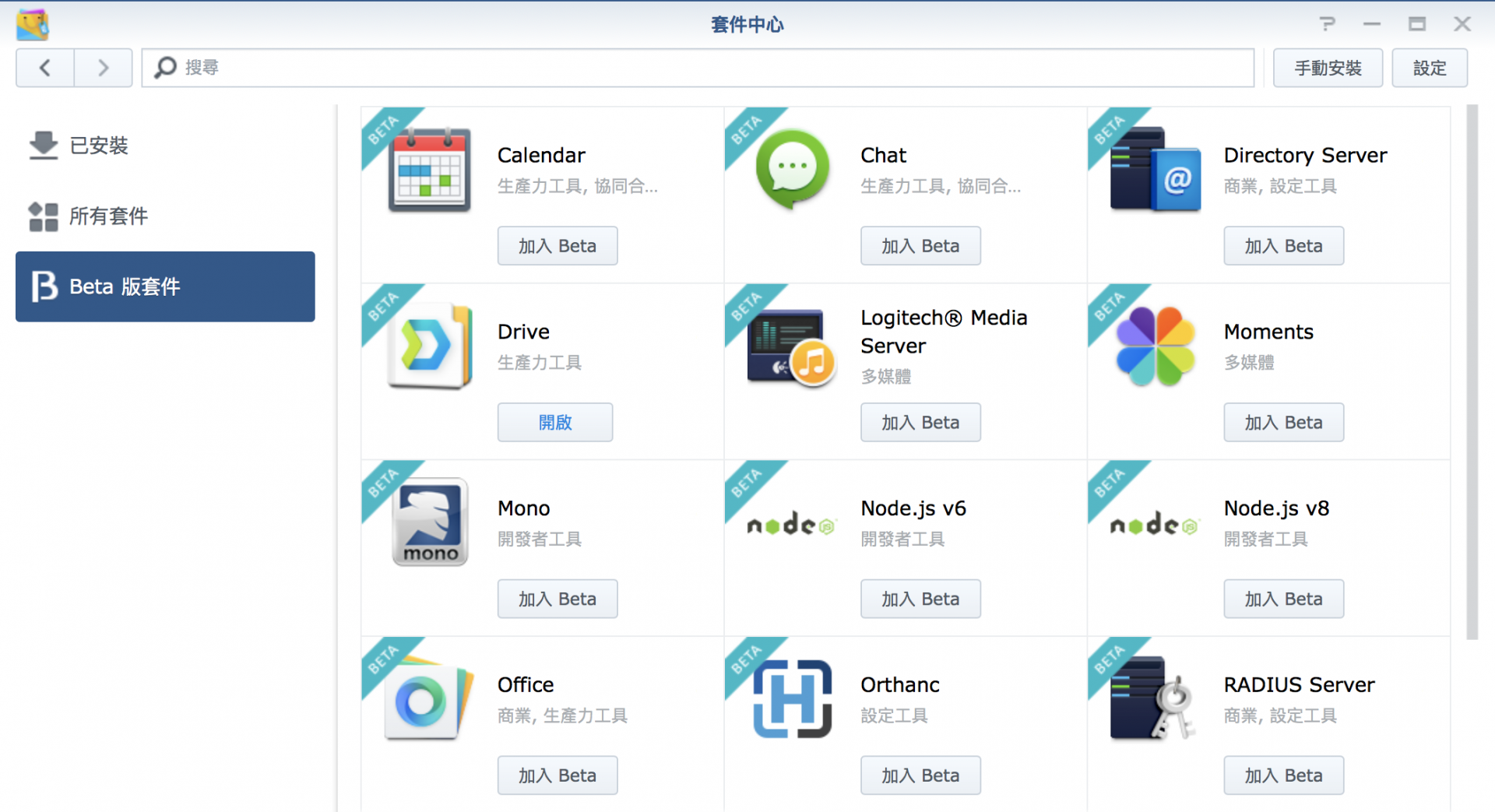
Task: Click the vertical scrollbar on the right
Action: (1471, 372)
